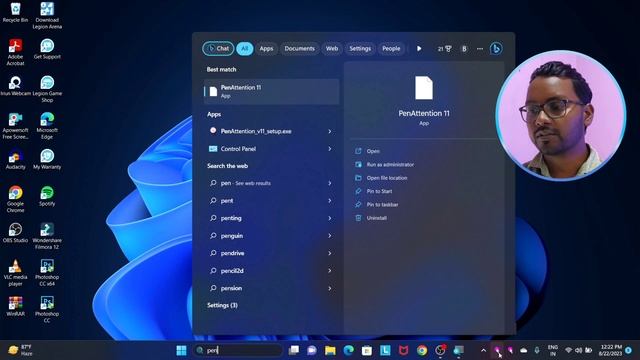Expand Control Panel result arrow
The height and width of the screenshot is (360, 640).
[329, 149]
